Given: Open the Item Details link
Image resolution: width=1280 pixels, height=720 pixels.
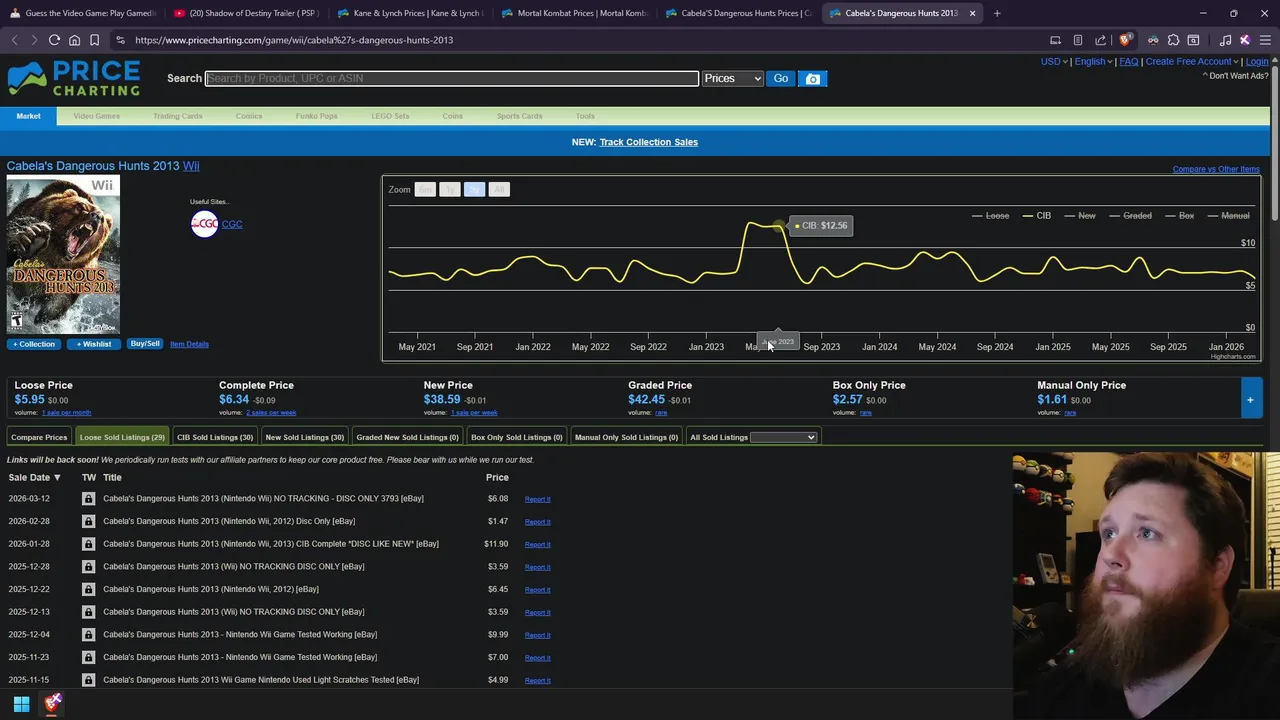Looking at the screenshot, I should click(189, 344).
